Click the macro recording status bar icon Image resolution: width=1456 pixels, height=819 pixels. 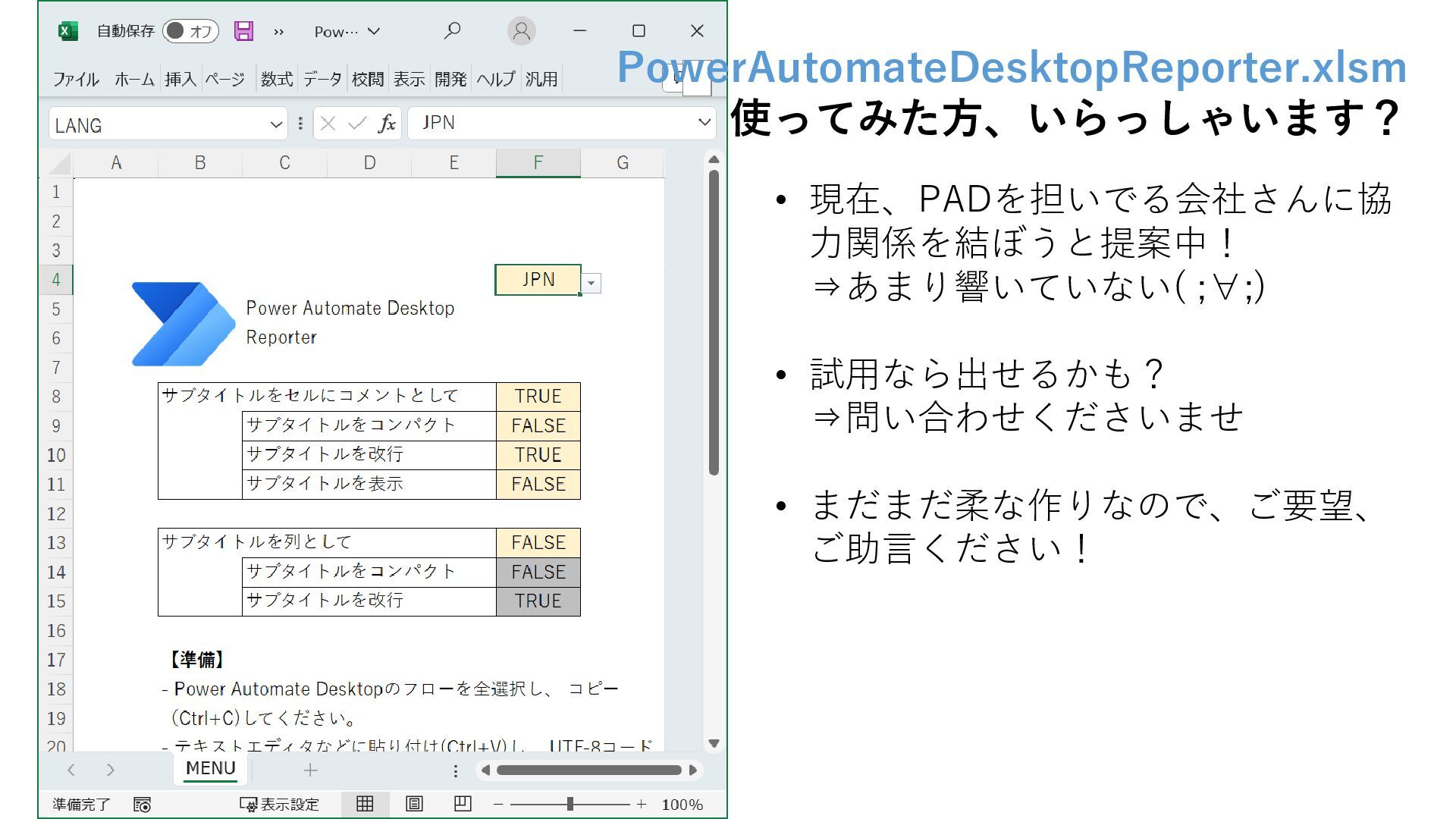click(142, 805)
